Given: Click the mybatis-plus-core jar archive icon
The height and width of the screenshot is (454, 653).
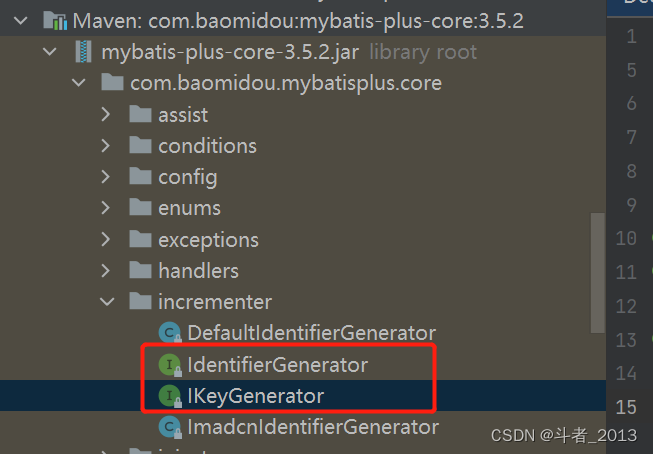Looking at the screenshot, I should (x=84, y=51).
